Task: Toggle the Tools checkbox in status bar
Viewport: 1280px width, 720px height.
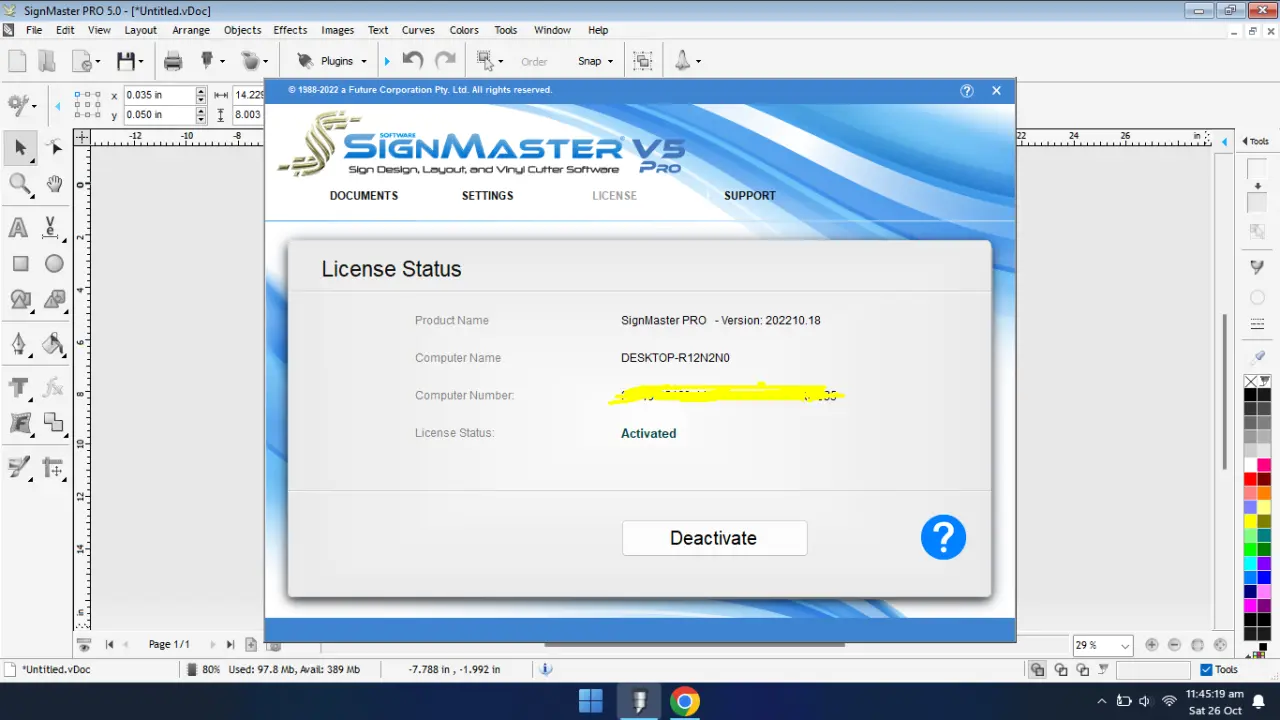Action: point(1207,670)
